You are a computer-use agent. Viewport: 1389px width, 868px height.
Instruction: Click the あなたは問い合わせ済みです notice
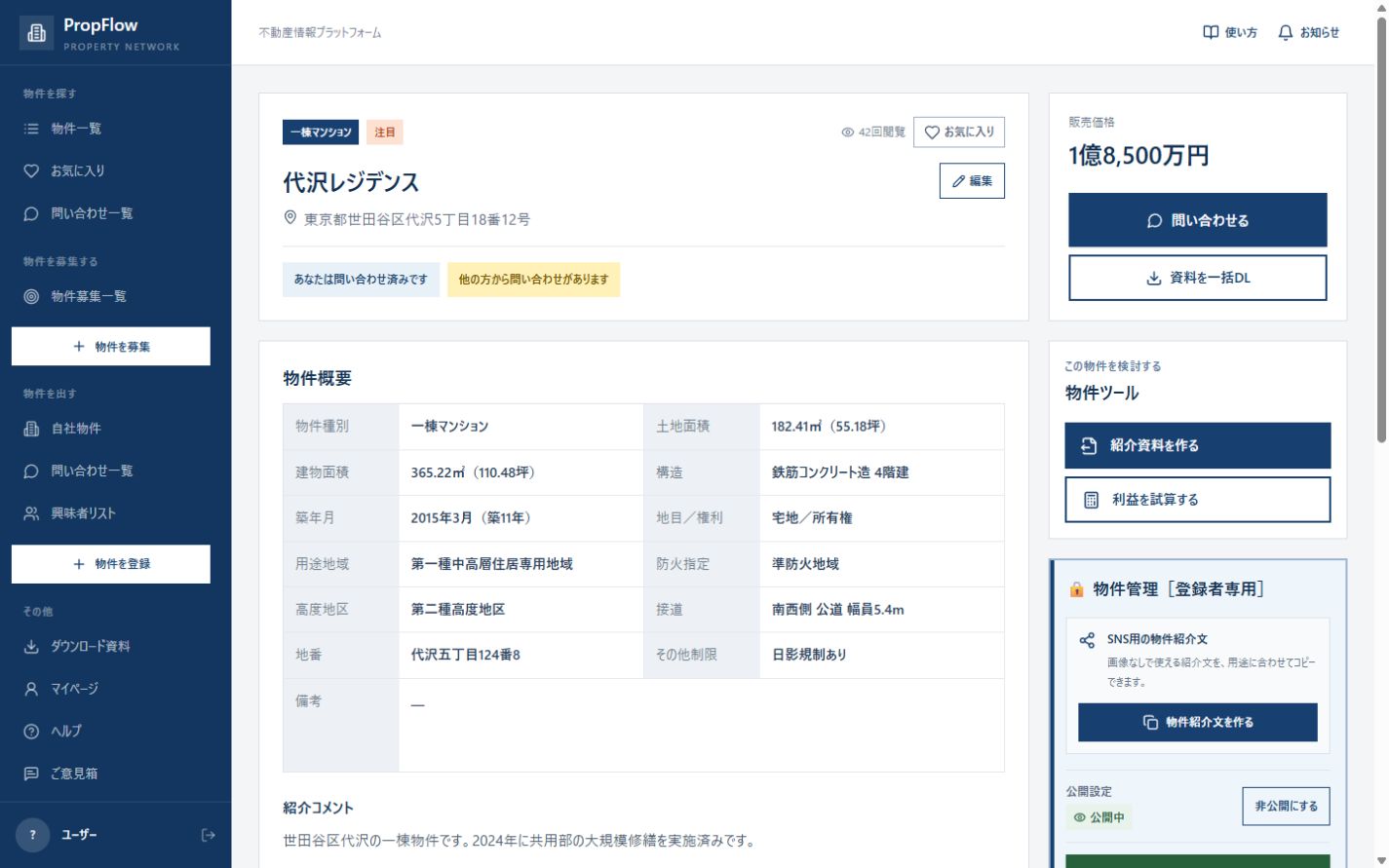point(361,280)
